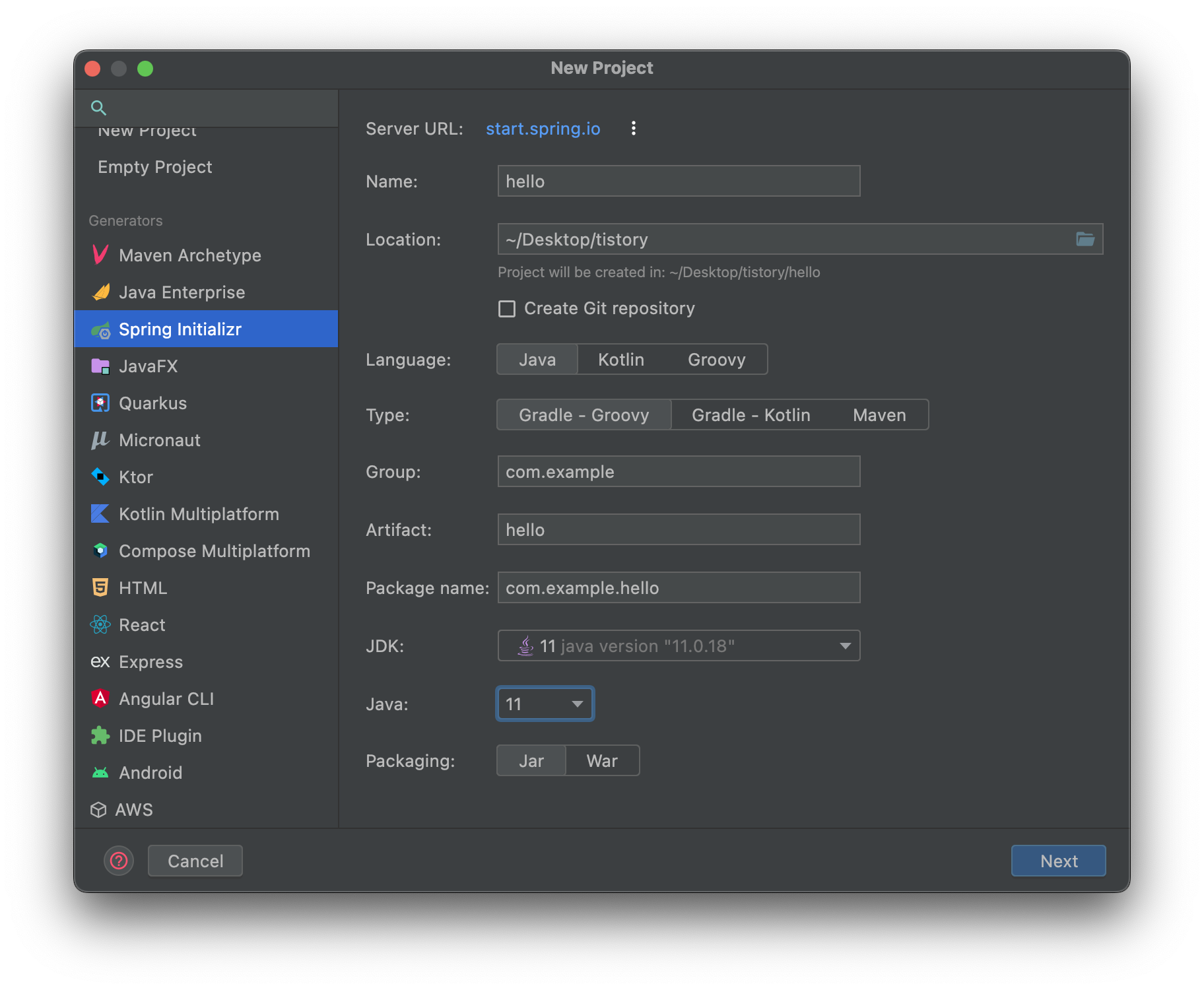
Task: Select War packaging
Action: tap(602, 761)
